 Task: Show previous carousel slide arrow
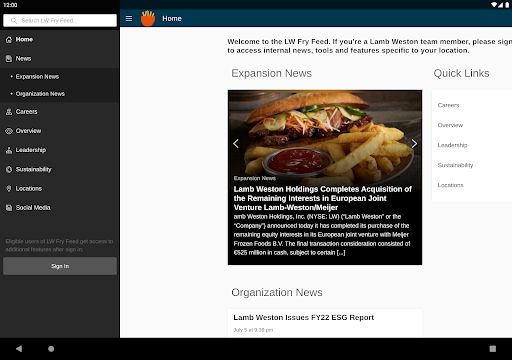pos(236,144)
